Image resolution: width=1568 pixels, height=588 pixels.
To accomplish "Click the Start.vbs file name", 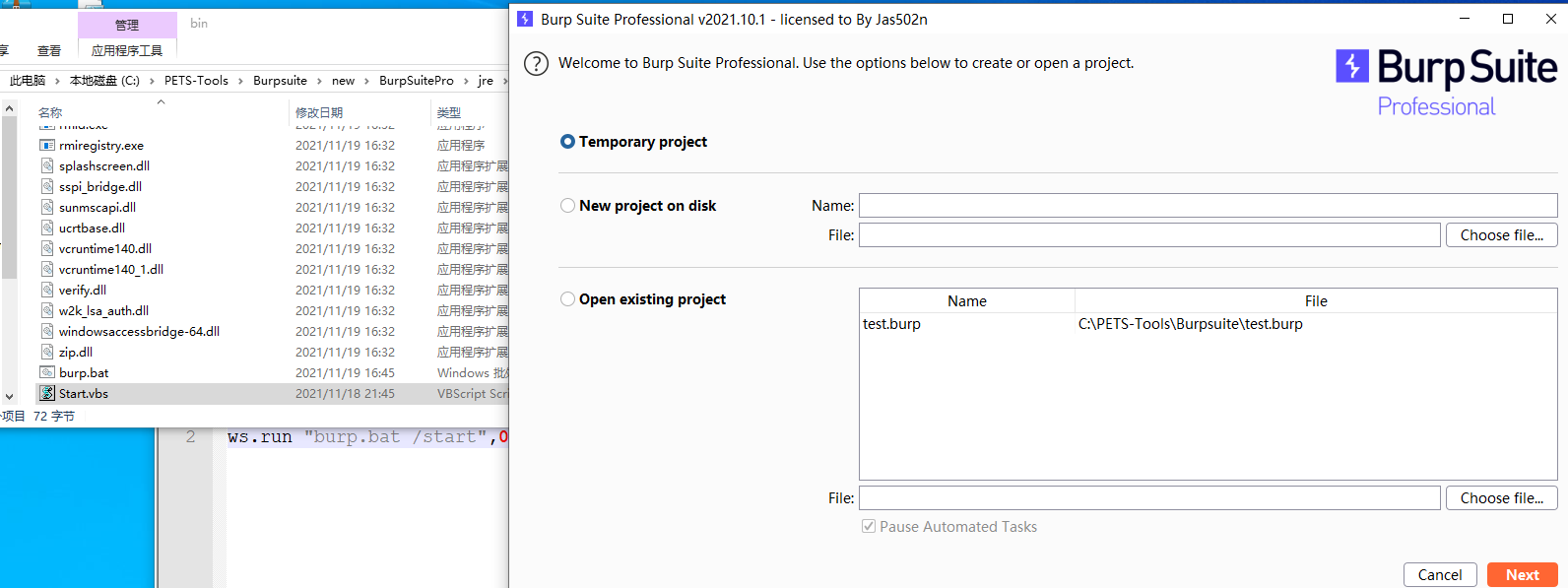I will click(x=84, y=394).
